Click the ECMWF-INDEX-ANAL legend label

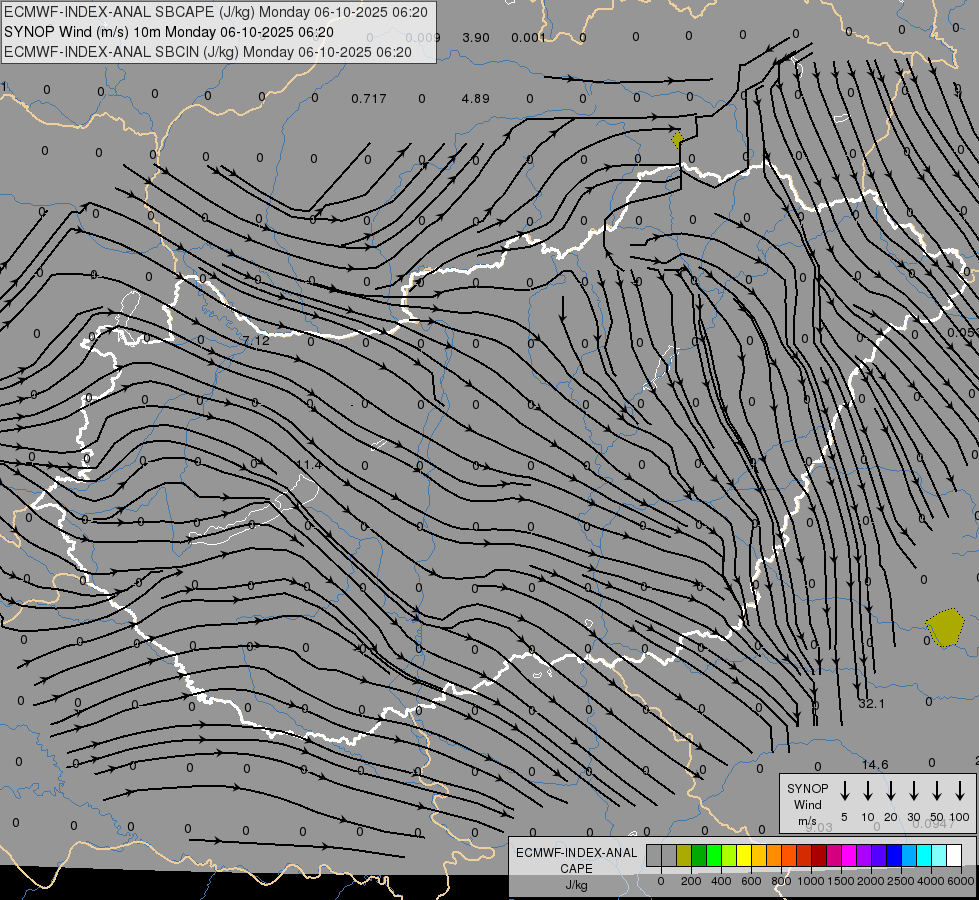(x=577, y=853)
